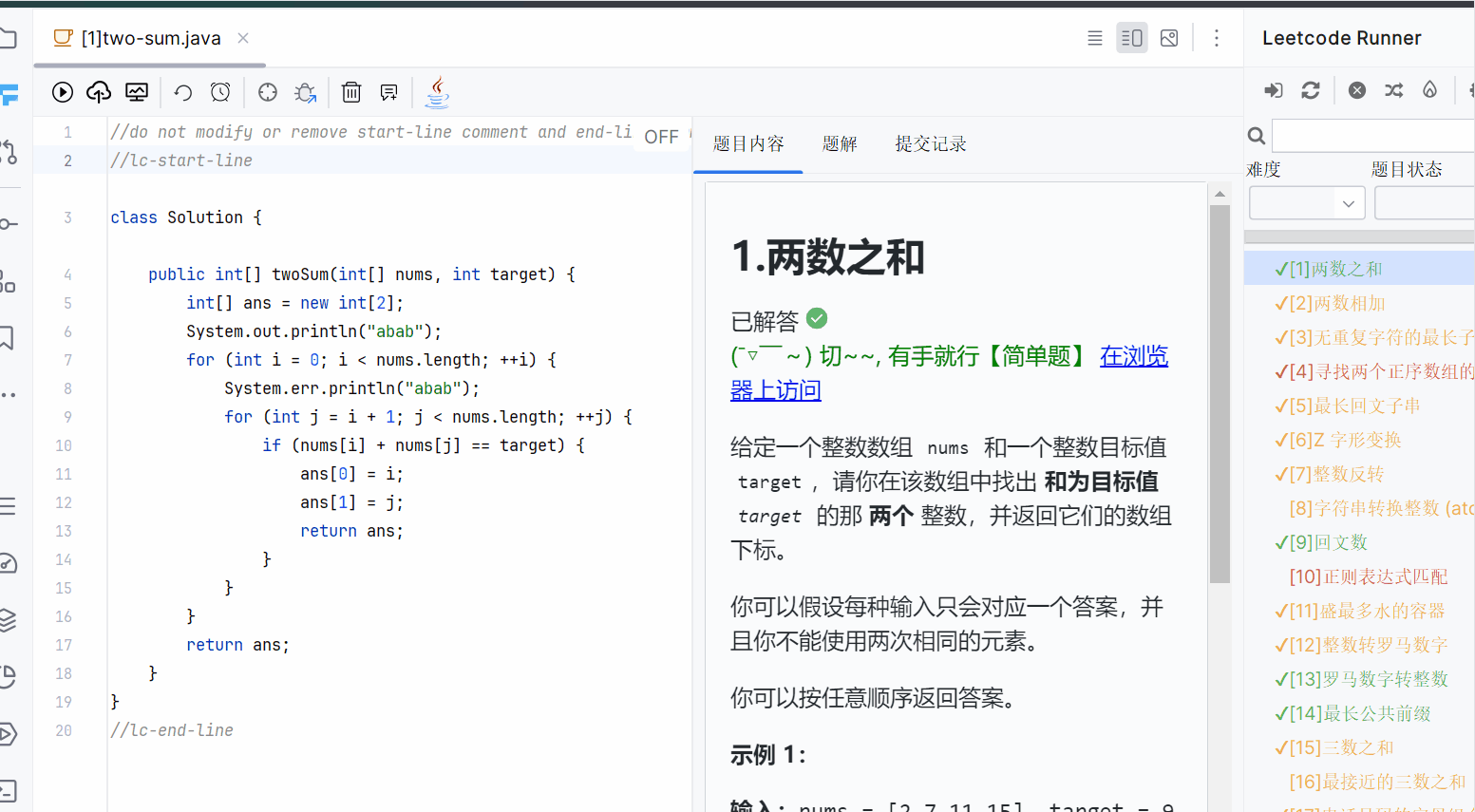Click the 示例 1: heading in description

point(768,755)
